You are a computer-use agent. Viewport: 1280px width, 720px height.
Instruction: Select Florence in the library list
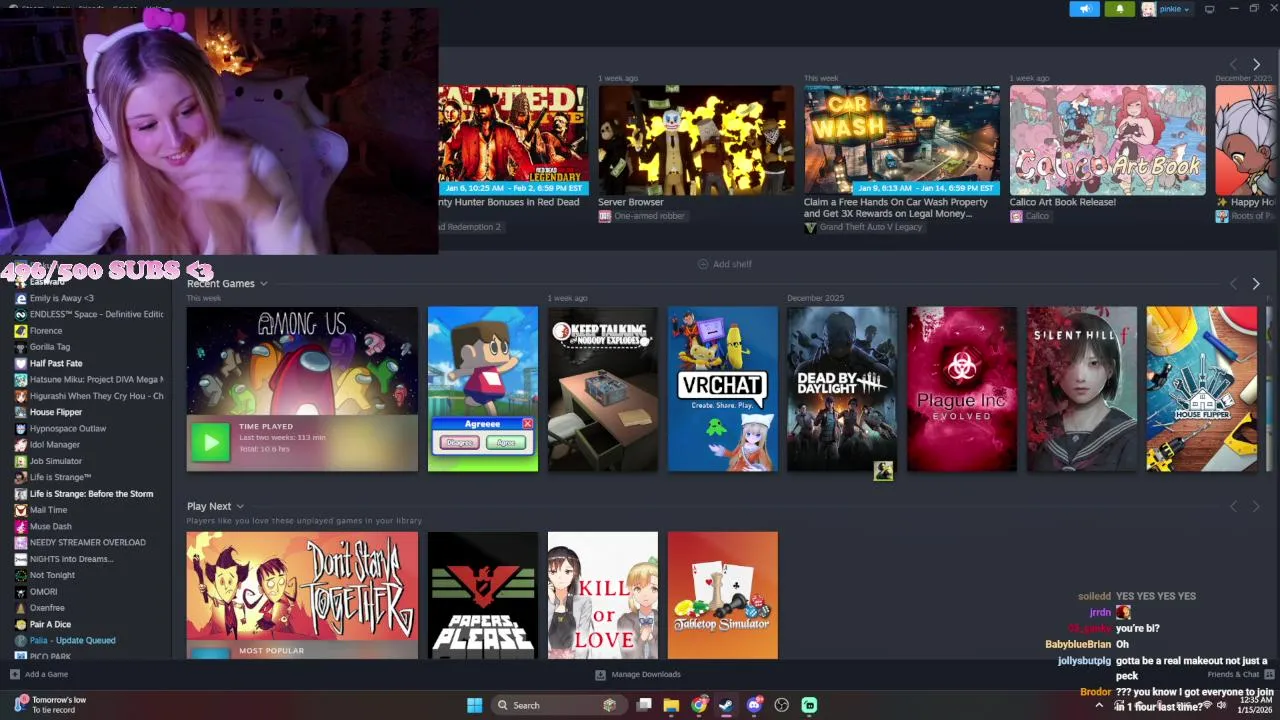coord(46,331)
